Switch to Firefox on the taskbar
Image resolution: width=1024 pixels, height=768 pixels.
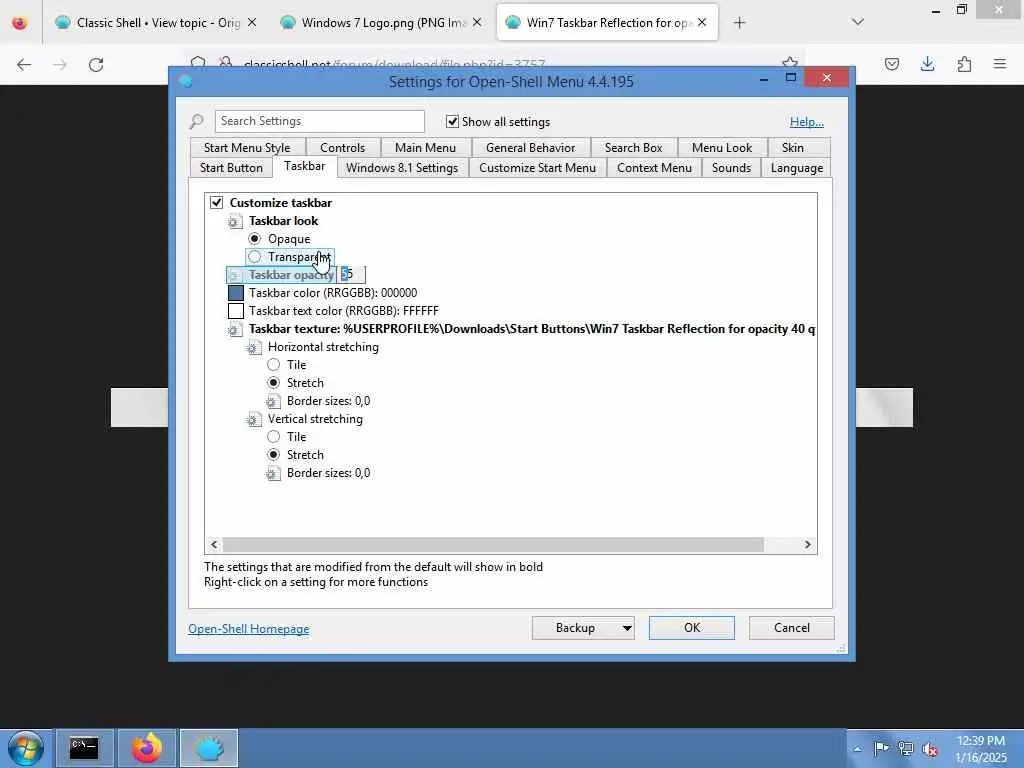tap(147, 748)
